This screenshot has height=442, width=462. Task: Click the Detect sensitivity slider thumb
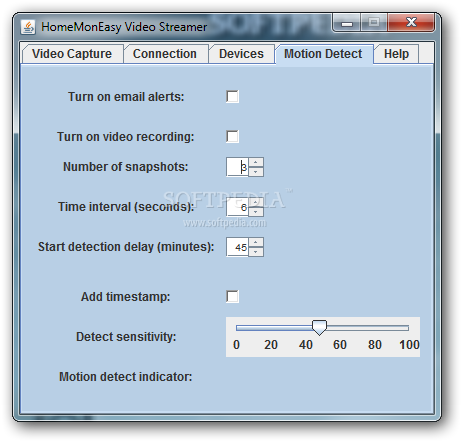(319, 328)
